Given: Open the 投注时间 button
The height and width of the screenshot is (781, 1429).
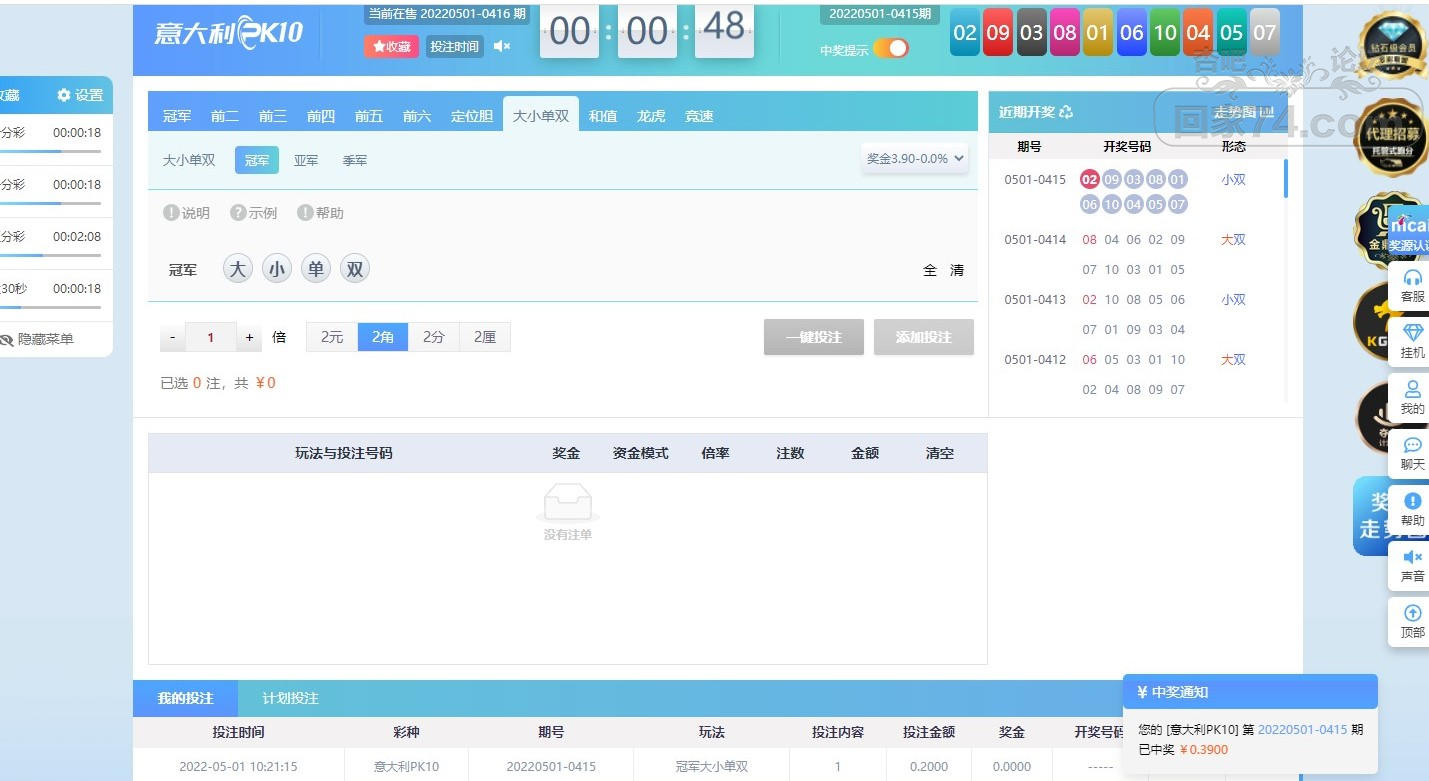Looking at the screenshot, I should pyautogui.click(x=454, y=46).
